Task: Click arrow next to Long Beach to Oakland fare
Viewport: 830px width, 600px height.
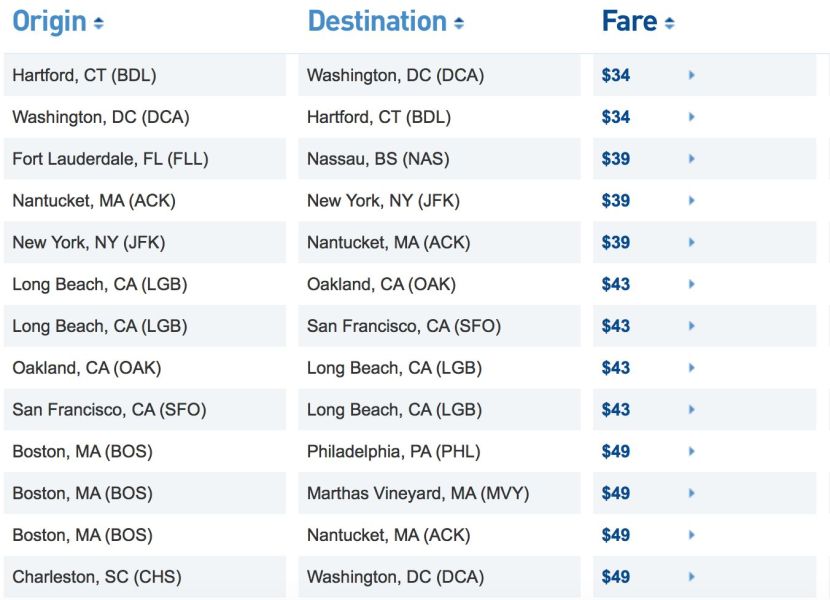Action: click(691, 284)
